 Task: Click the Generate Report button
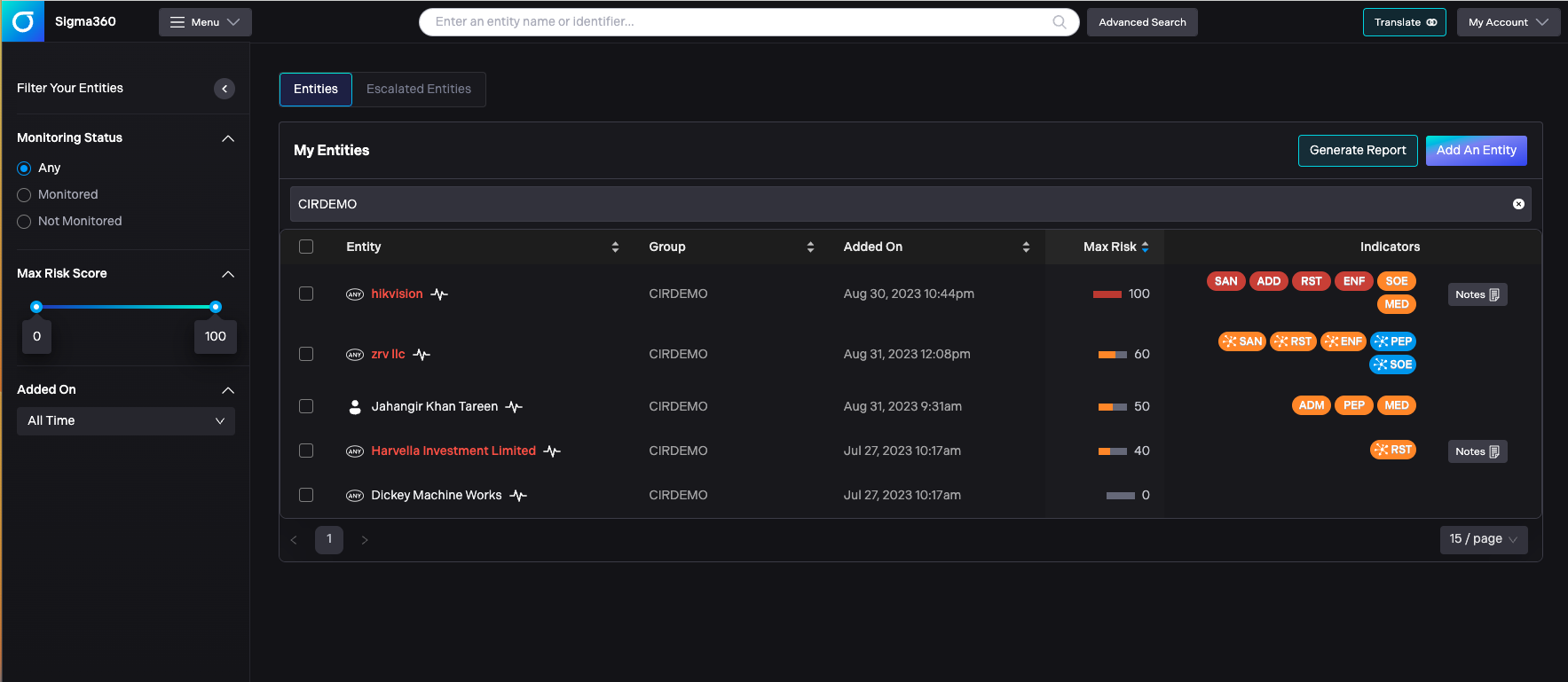[x=1358, y=151]
